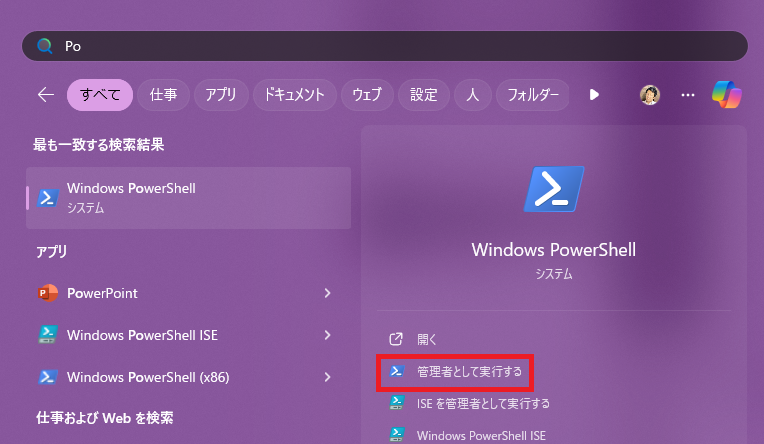Switch to the 設定 filter tab
This screenshot has width=764, height=444.
423,95
